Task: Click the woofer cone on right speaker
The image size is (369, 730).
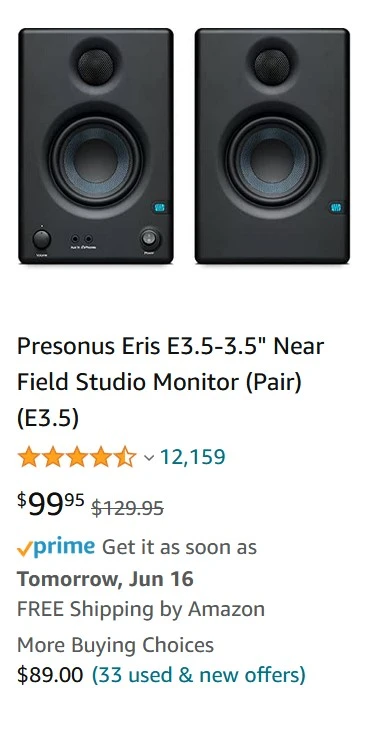Action: [x=272, y=161]
